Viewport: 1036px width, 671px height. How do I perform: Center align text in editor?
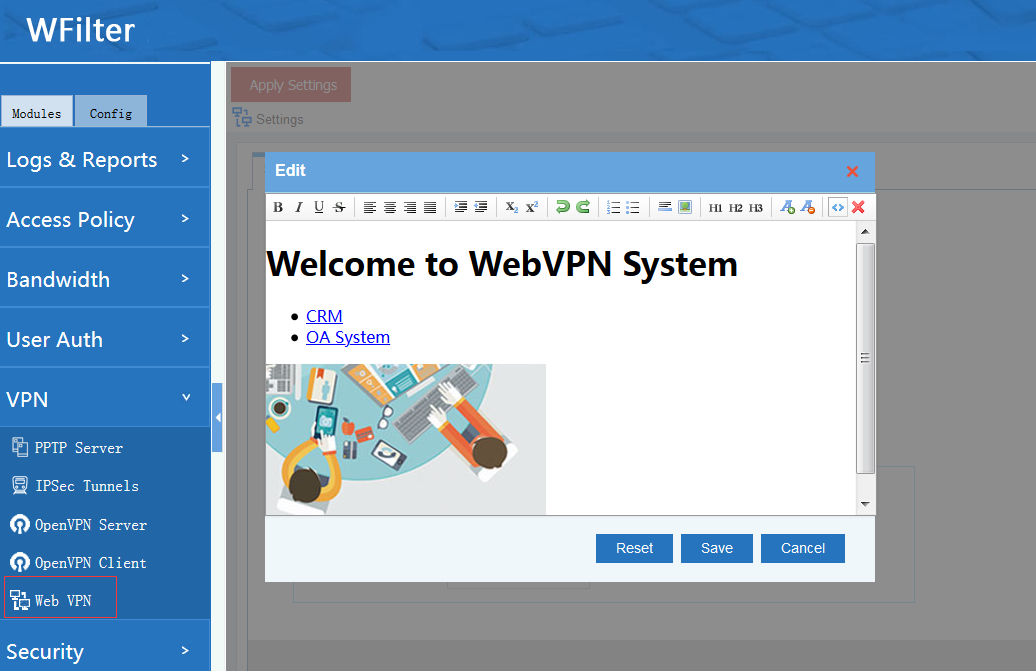coord(390,207)
